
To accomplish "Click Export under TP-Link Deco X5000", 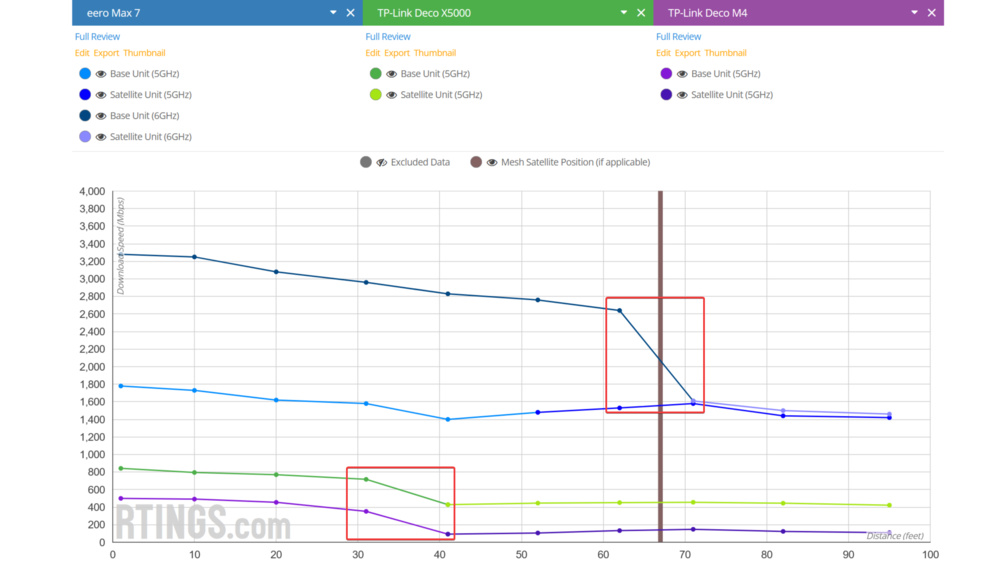I will coord(397,53).
